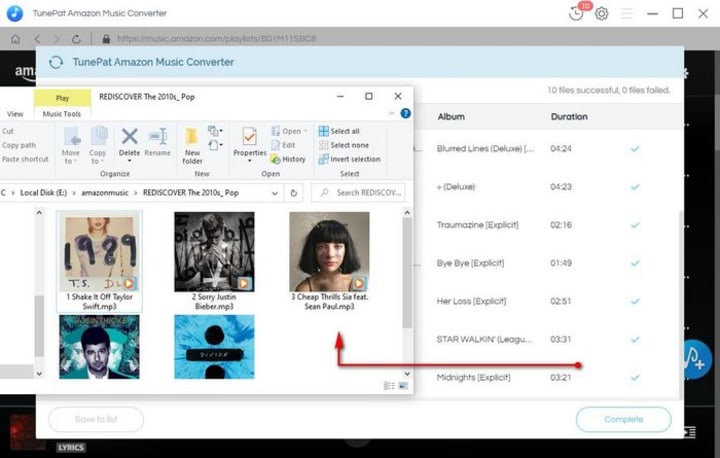Viewport: 720px width, 458px height.
Task: Click the Search REDISCOV... field
Action: tap(358, 193)
